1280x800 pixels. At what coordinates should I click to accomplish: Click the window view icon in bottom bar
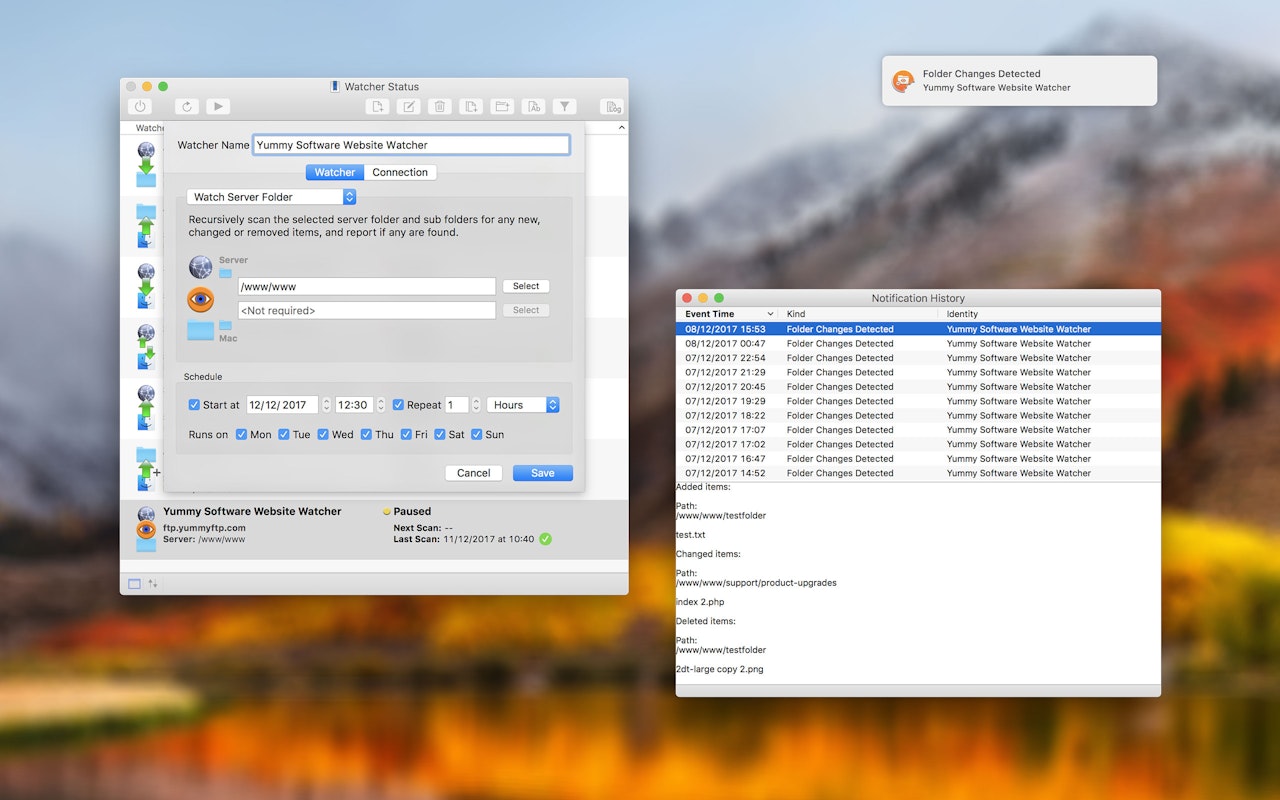pos(134,583)
